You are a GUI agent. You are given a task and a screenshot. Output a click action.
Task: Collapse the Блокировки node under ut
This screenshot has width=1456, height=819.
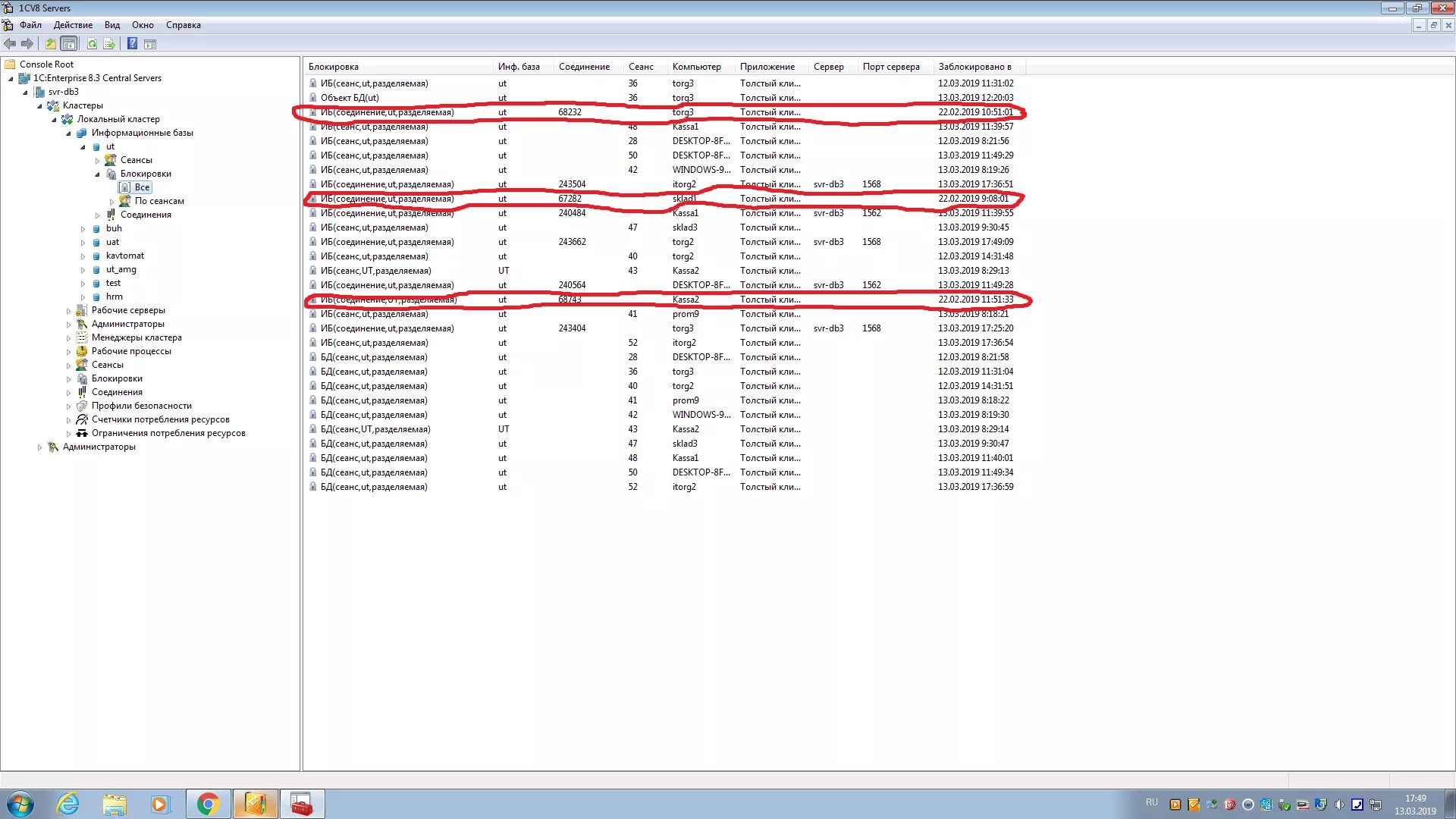(x=97, y=174)
